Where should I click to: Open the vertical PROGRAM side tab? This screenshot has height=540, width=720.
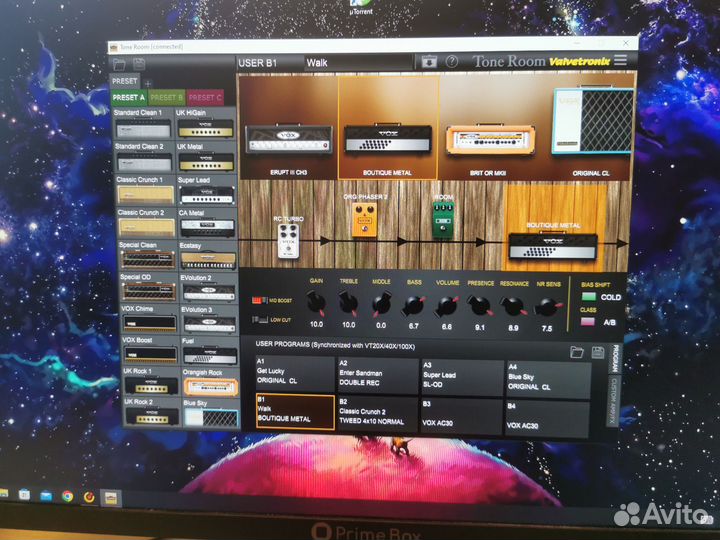click(615, 358)
